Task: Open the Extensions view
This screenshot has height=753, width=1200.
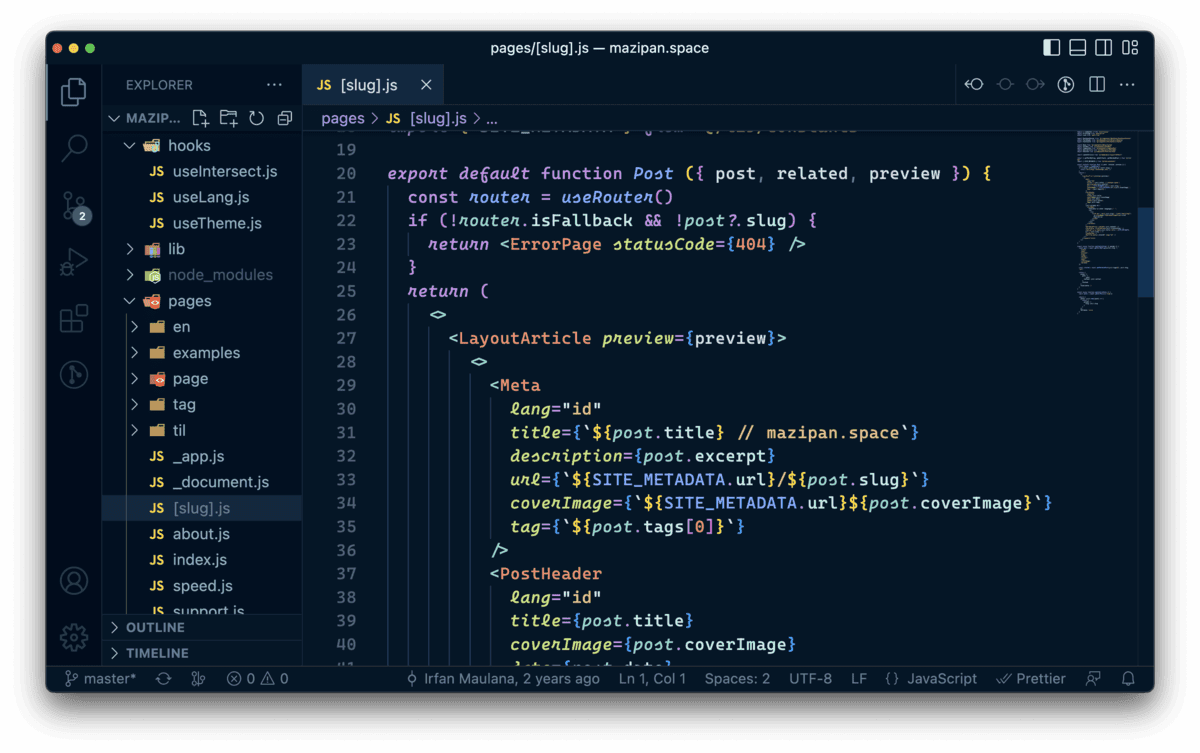Action: [74, 319]
